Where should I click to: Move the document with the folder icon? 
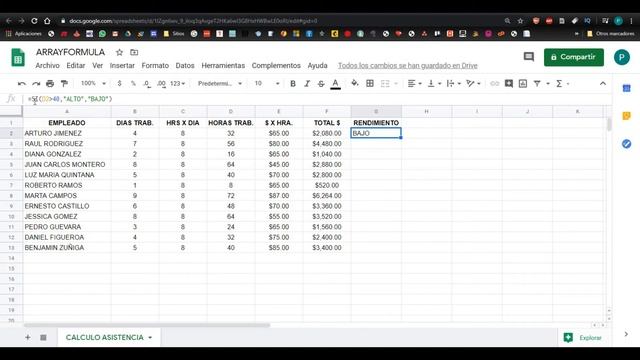[x=134, y=52]
